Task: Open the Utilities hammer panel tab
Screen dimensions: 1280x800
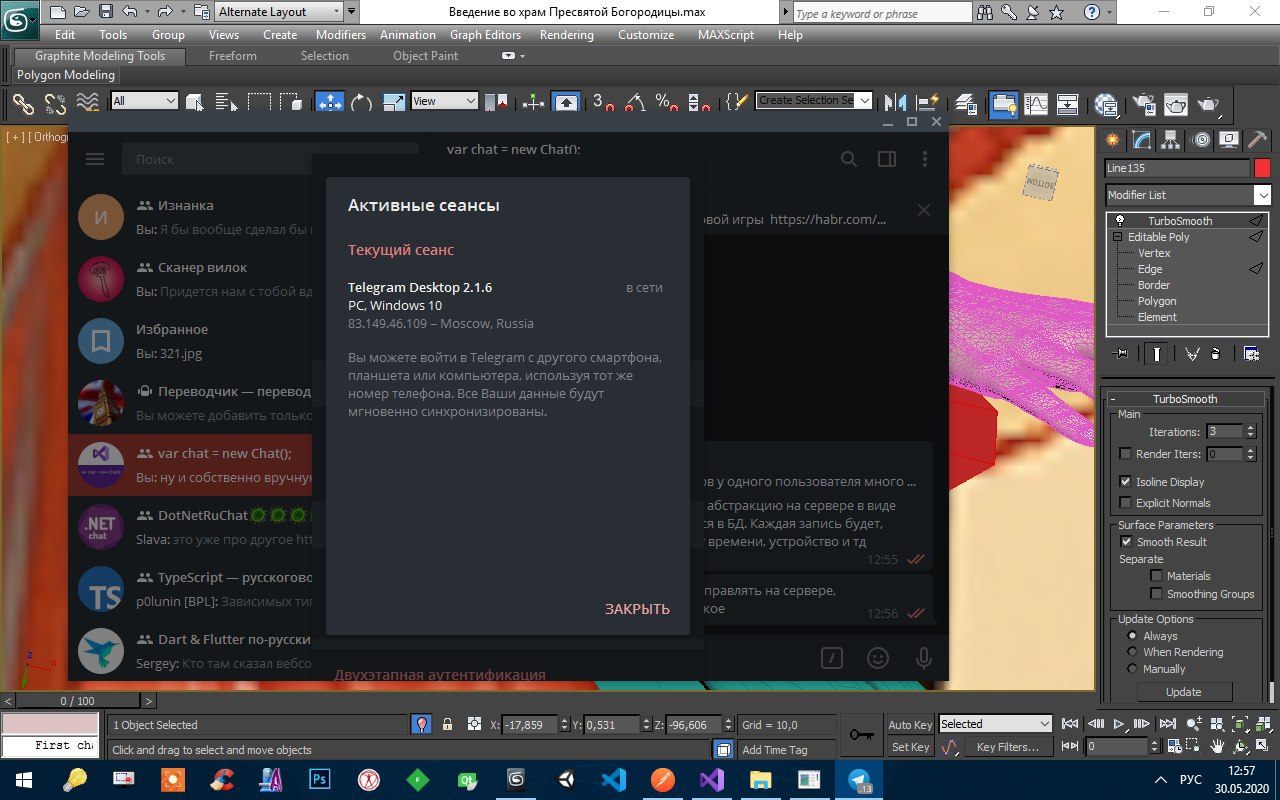Action: [1258, 140]
